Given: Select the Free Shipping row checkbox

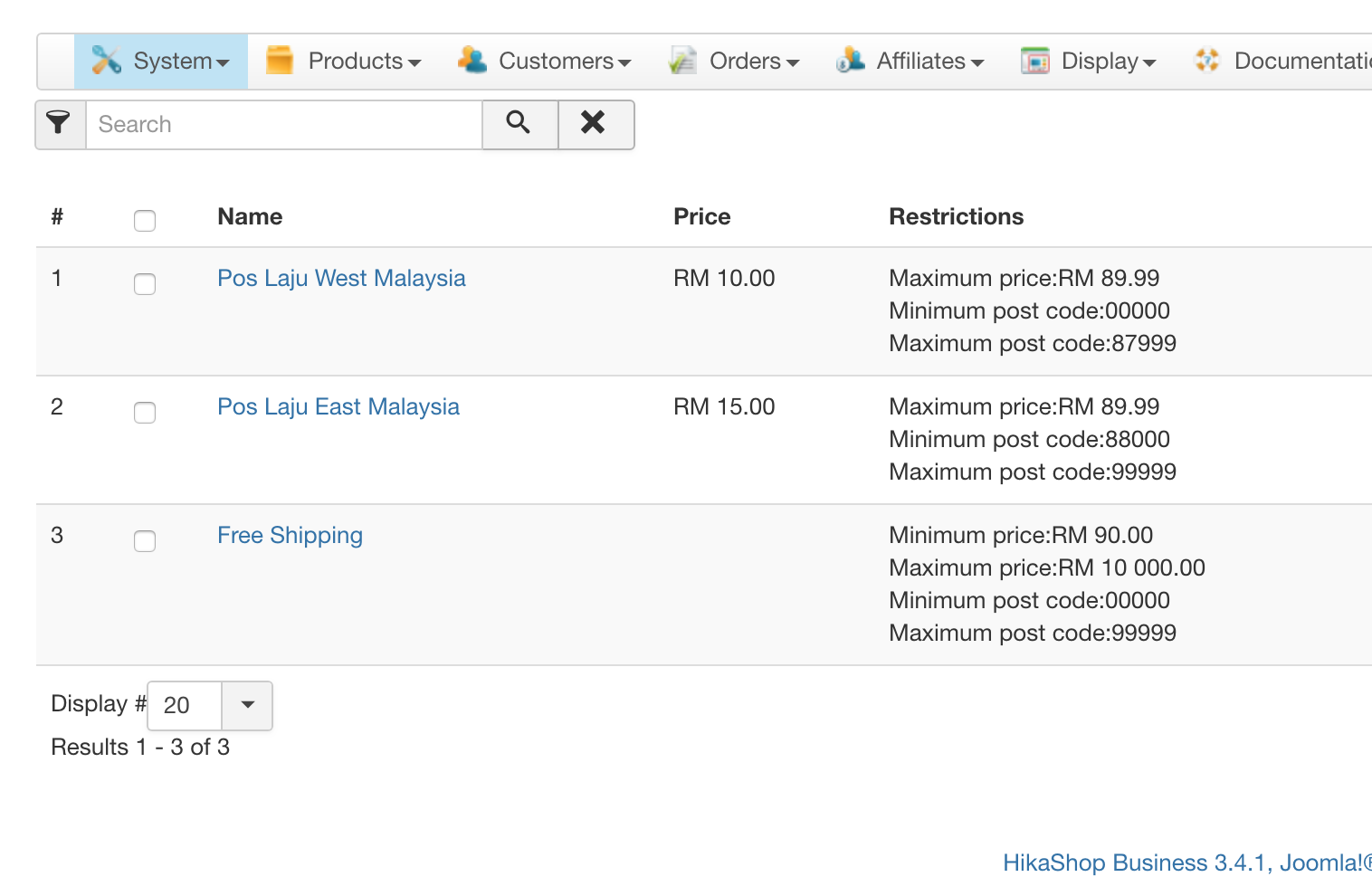Looking at the screenshot, I should [145, 540].
